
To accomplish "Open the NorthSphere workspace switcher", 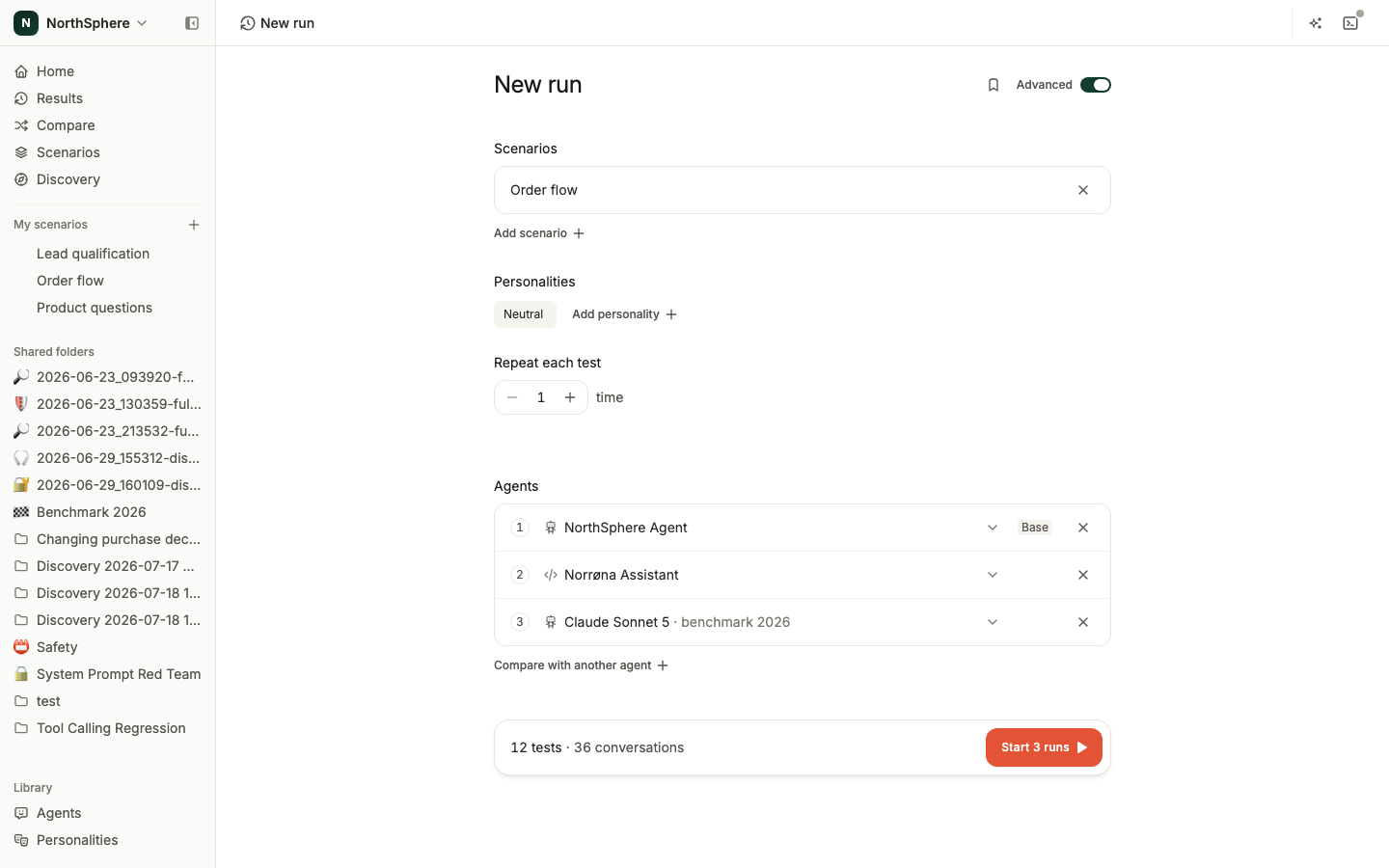I will click(x=81, y=23).
